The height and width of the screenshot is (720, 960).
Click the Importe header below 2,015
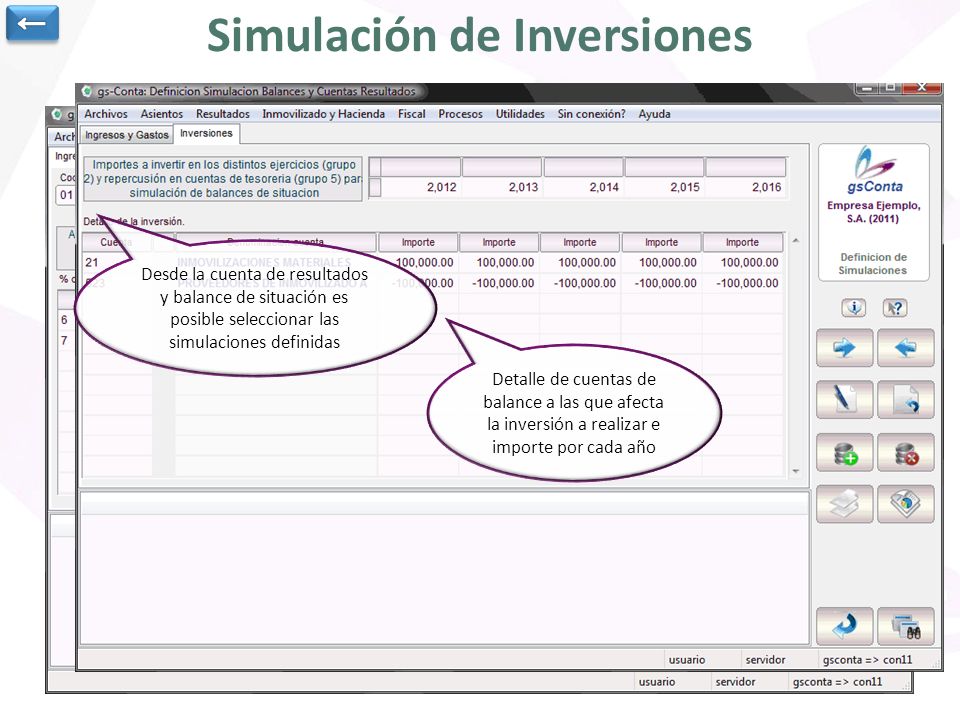[x=661, y=242]
